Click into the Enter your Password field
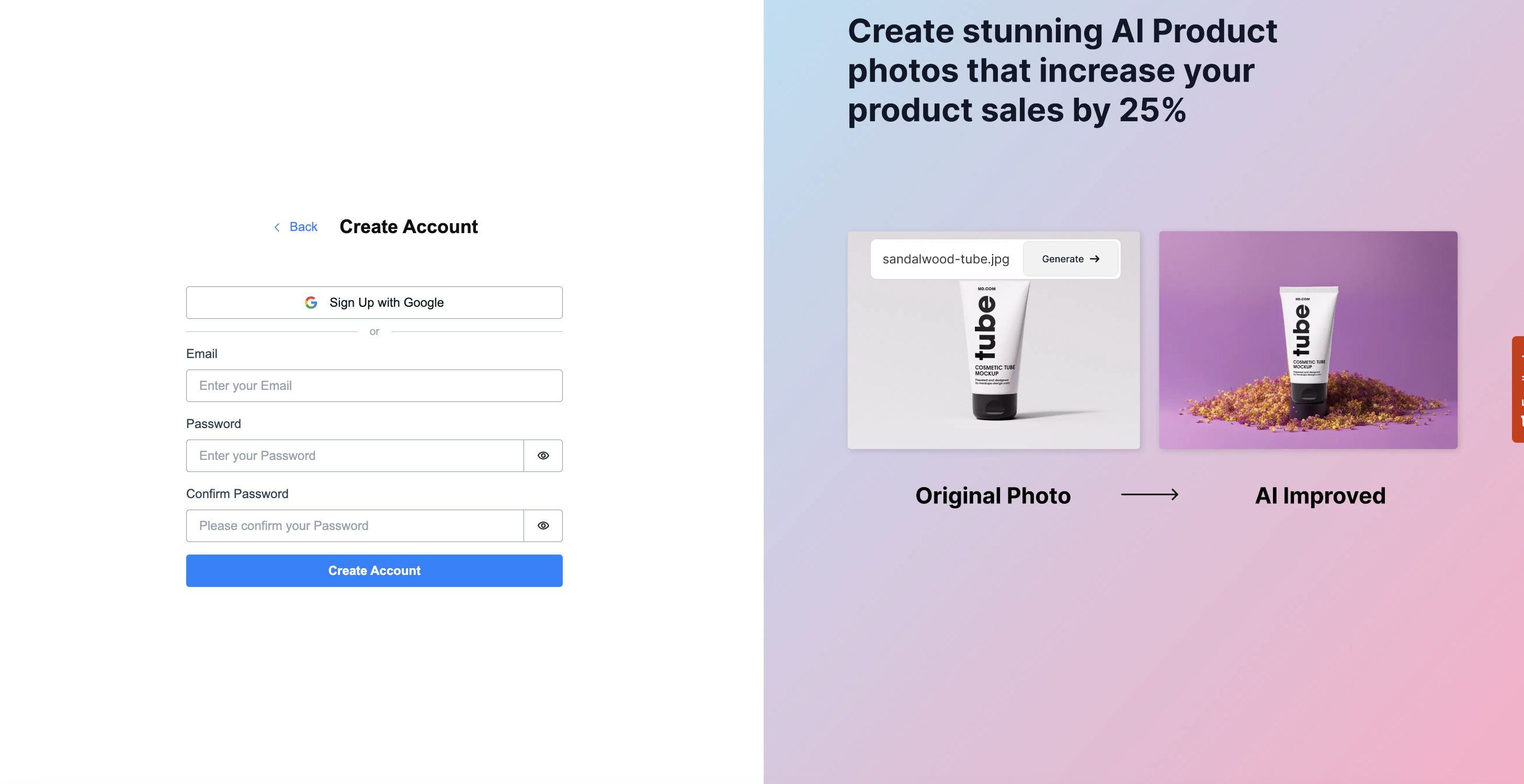This screenshot has height=784, width=1524. click(355, 456)
